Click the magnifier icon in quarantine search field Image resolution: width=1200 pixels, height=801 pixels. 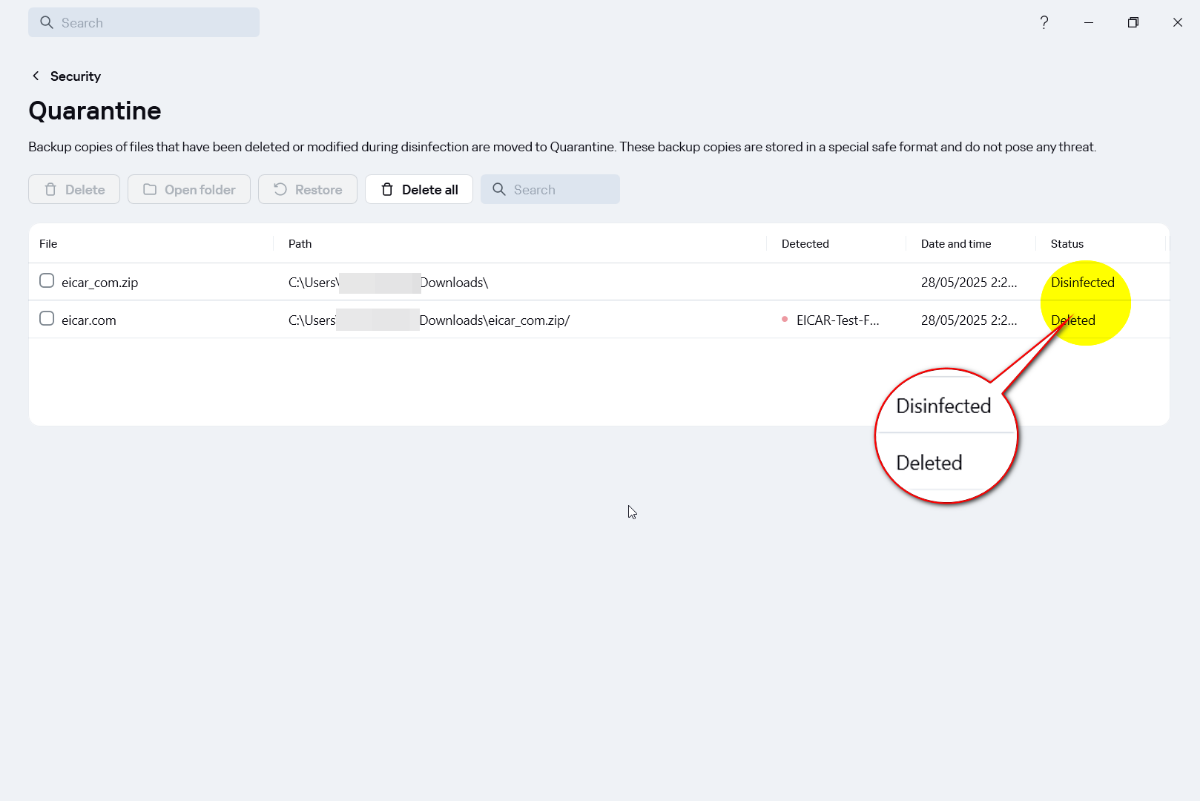pos(499,190)
